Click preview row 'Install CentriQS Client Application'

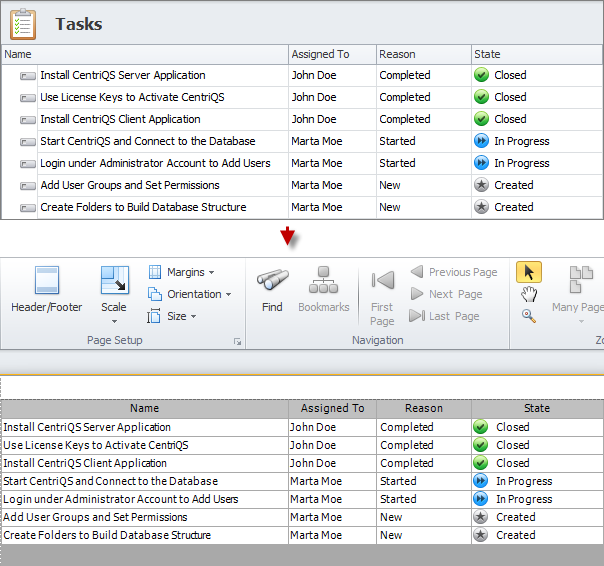tap(85, 463)
